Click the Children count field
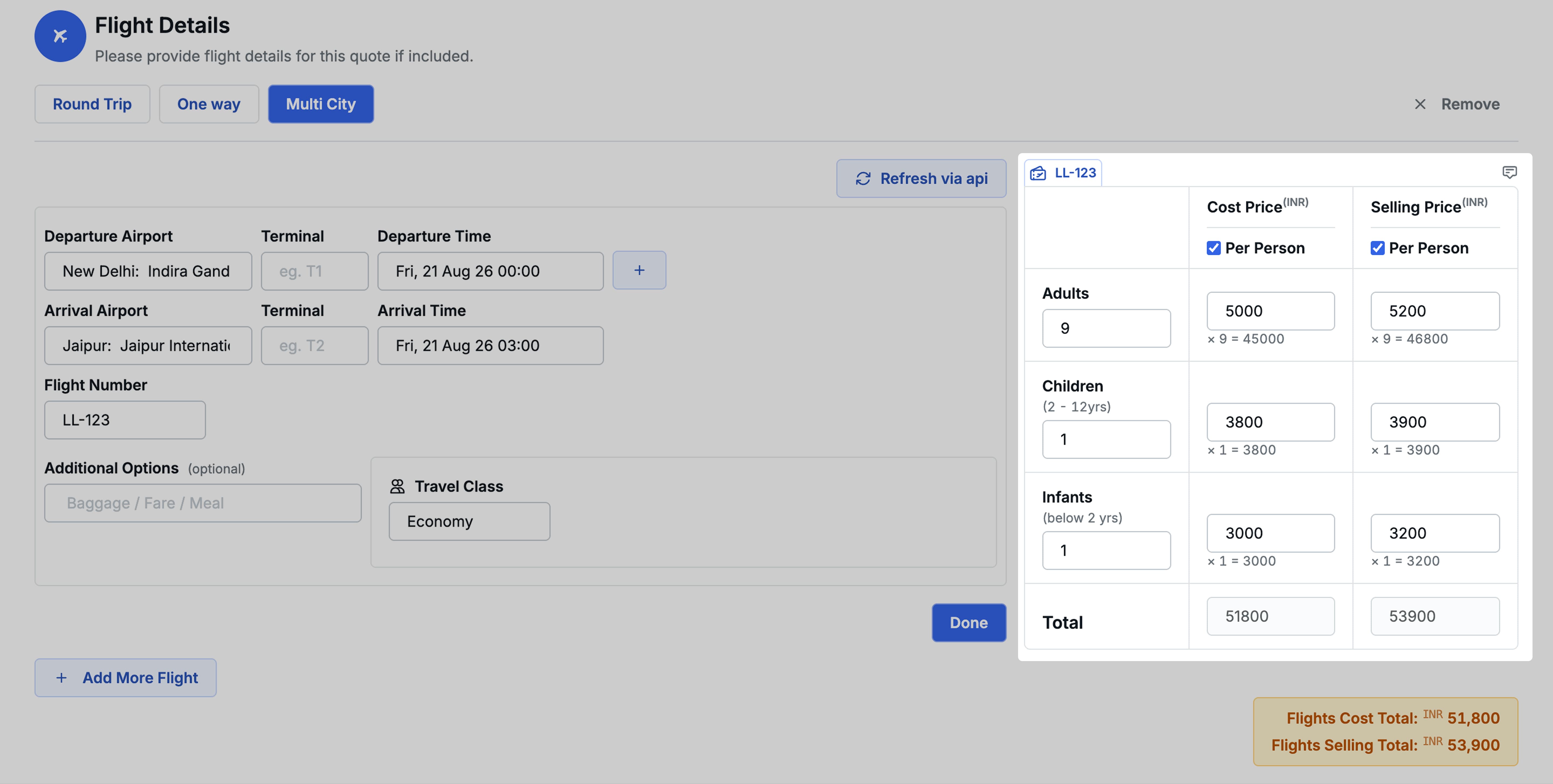This screenshot has width=1553, height=784. pyautogui.click(x=1107, y=439)
